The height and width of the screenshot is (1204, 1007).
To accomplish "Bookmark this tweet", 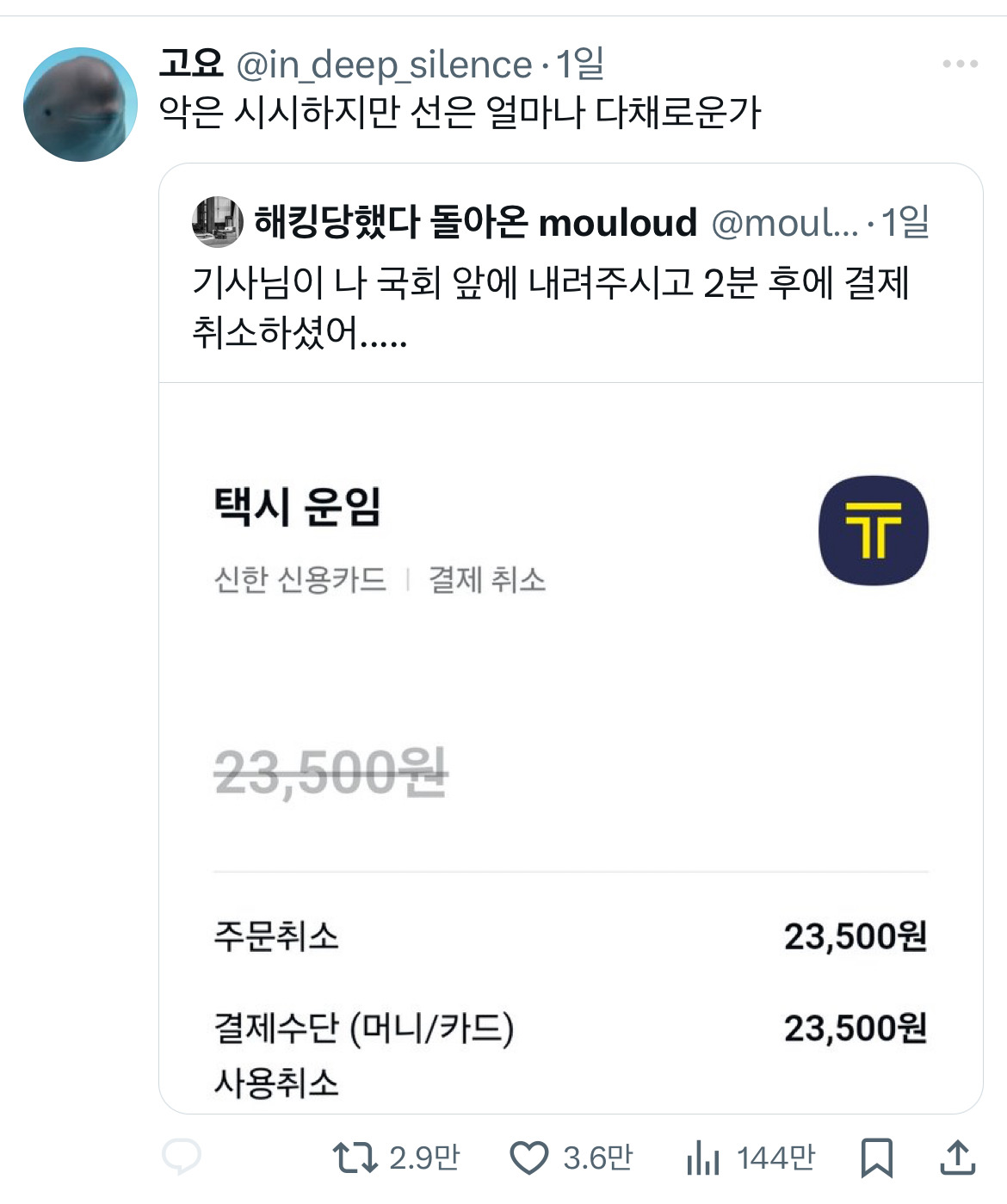I will click(876, 1158).
